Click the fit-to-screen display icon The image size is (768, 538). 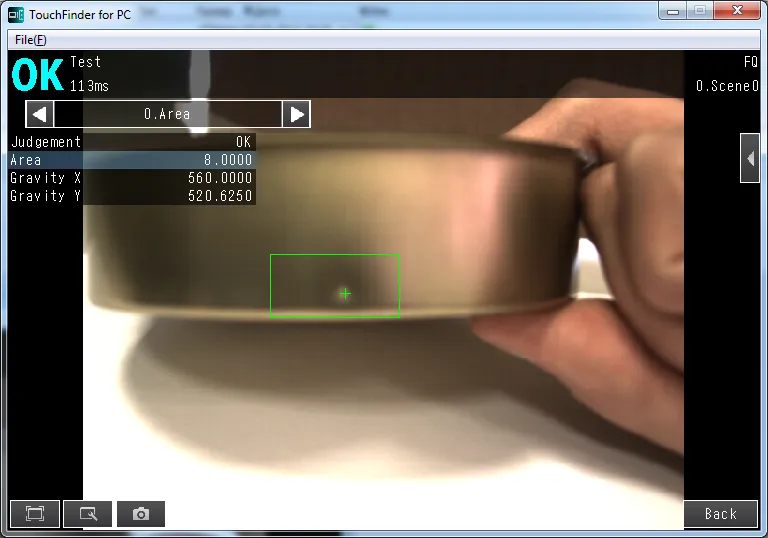(x=35, y=514)
